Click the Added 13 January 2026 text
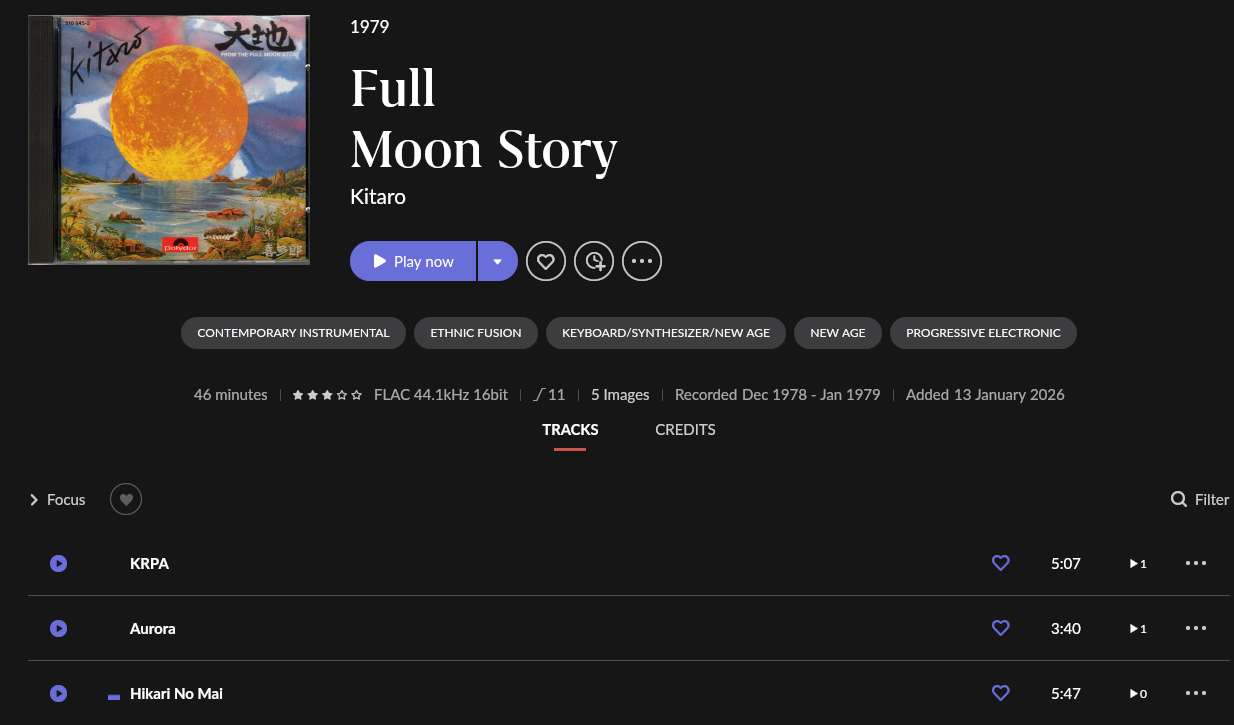 tap(985, 395)
